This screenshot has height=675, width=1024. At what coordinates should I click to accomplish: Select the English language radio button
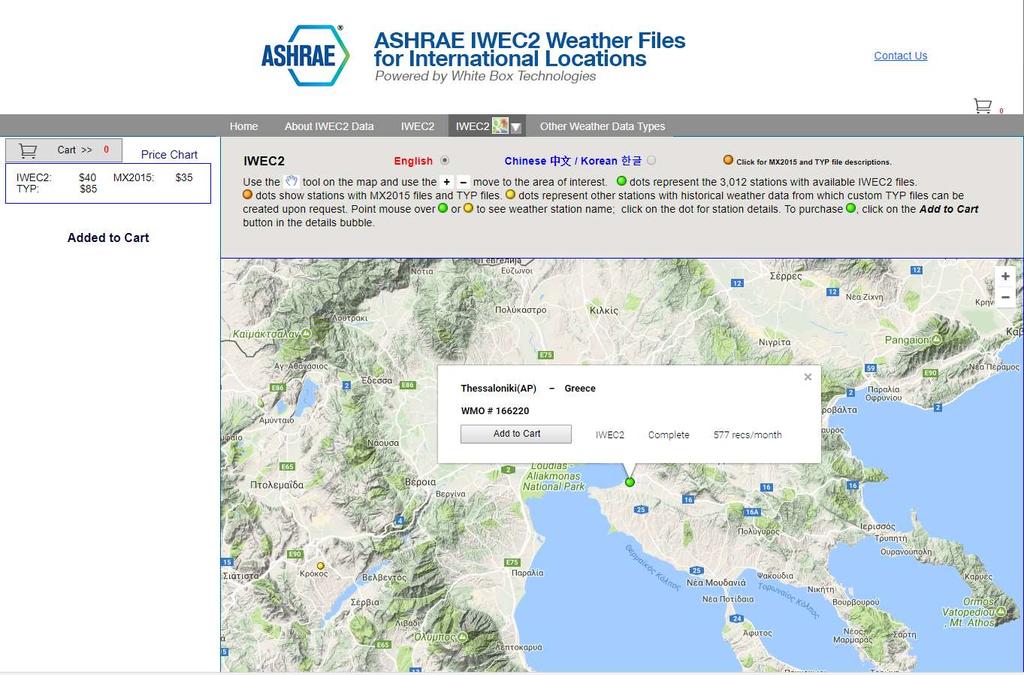(445, 161)
